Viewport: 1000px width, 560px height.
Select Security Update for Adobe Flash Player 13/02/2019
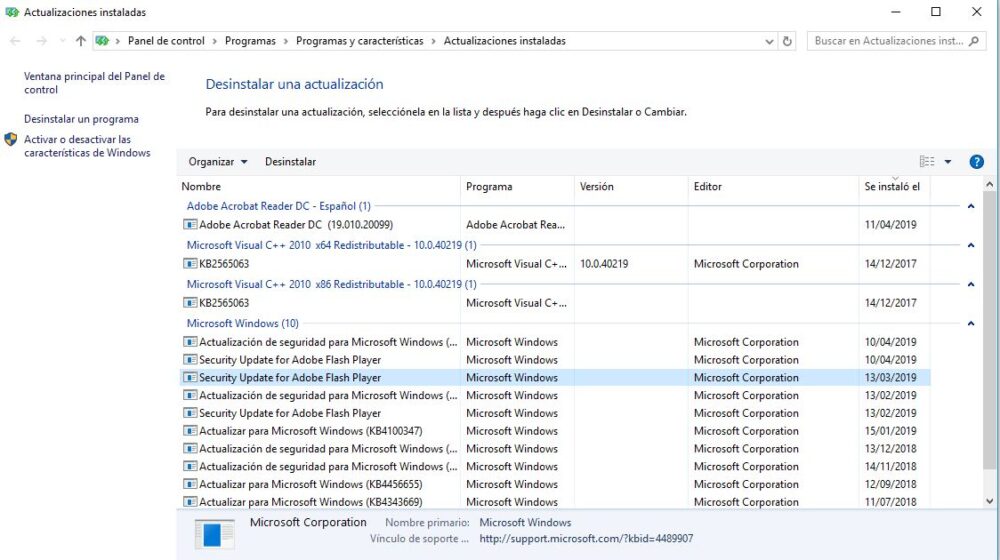(x=555, y=413)
